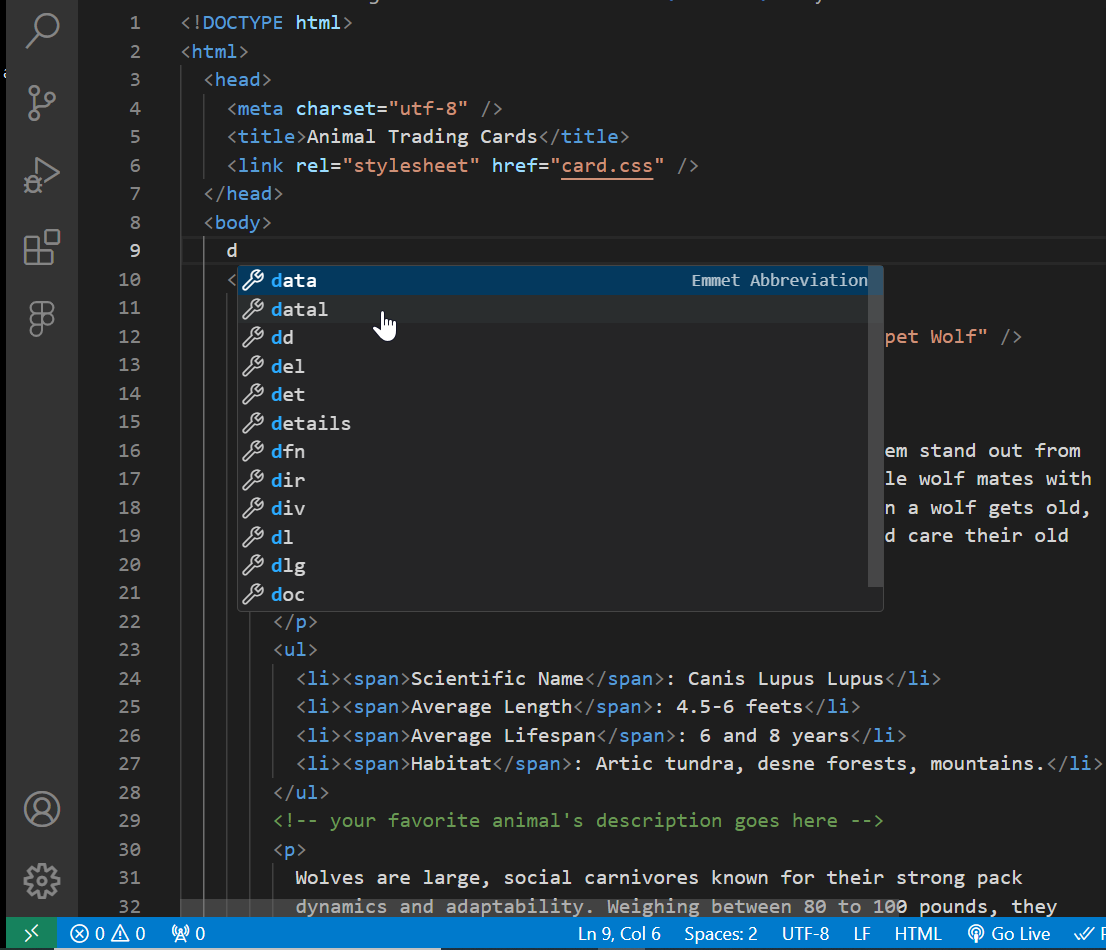Click the 'Animal Trading Cards' title text
This screenshot has width=1106, height=950.
pos(422,137)
